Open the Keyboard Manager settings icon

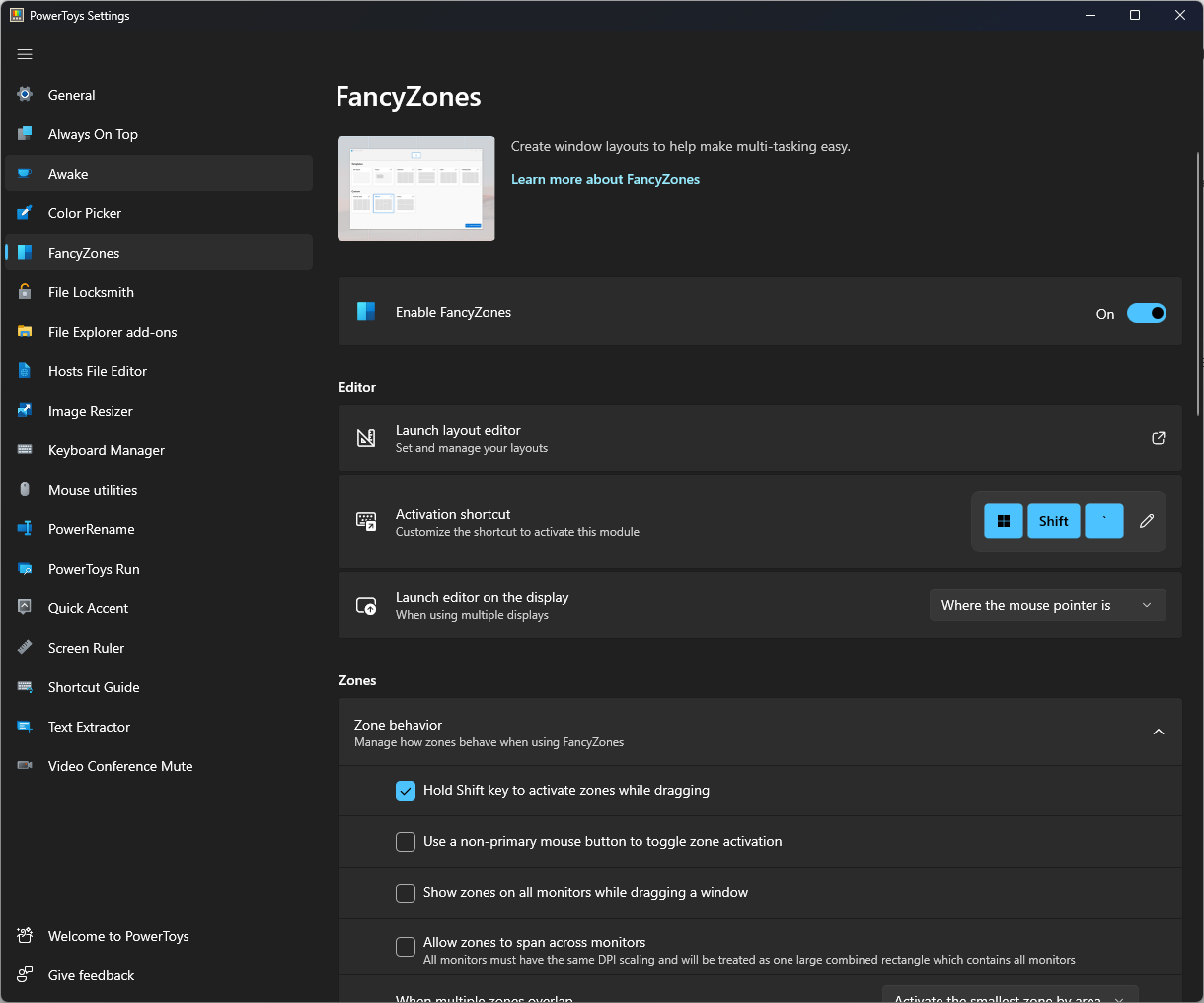tap(23, 449)
